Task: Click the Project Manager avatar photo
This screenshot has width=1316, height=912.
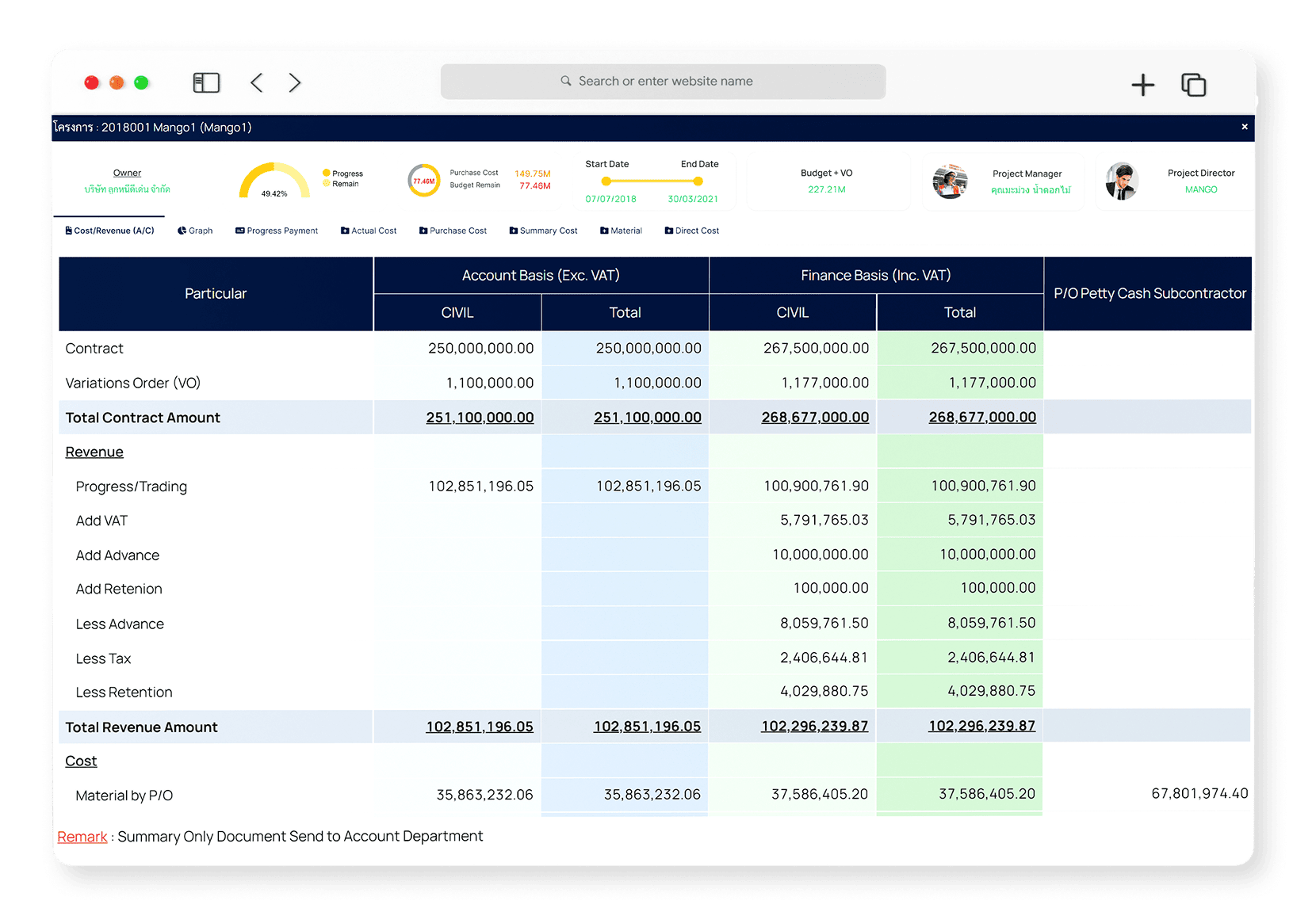Action: tap(950, 181)
